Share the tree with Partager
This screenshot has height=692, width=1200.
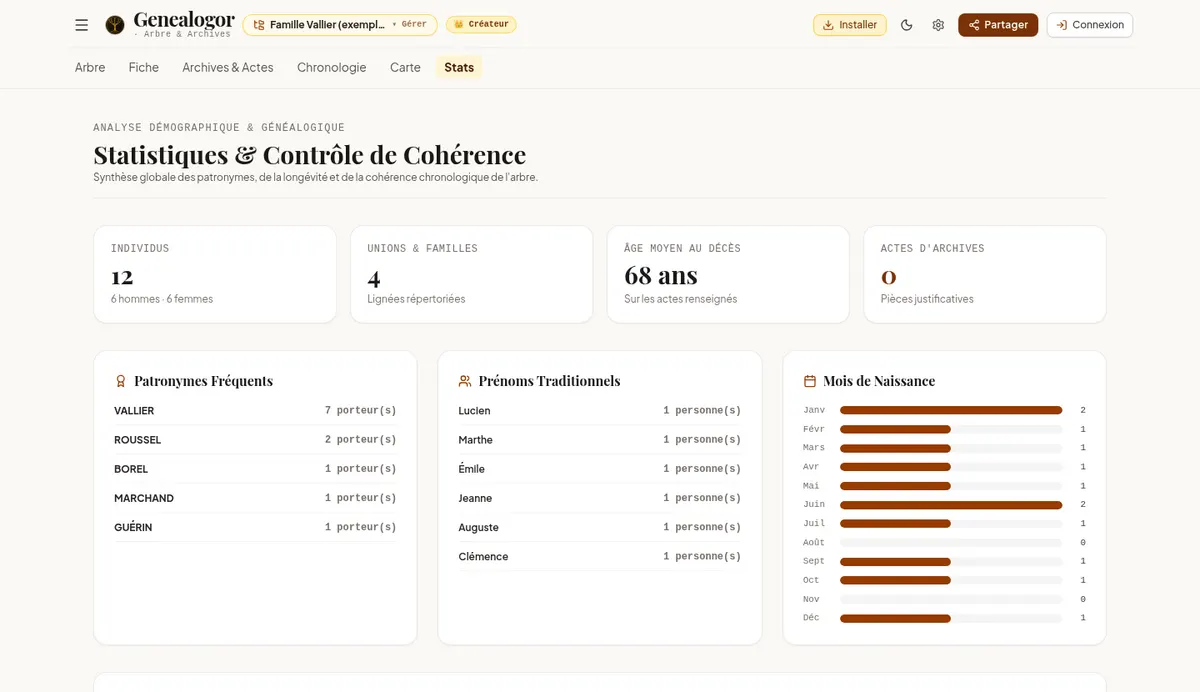pyautogui.click(x=998, y=25)
